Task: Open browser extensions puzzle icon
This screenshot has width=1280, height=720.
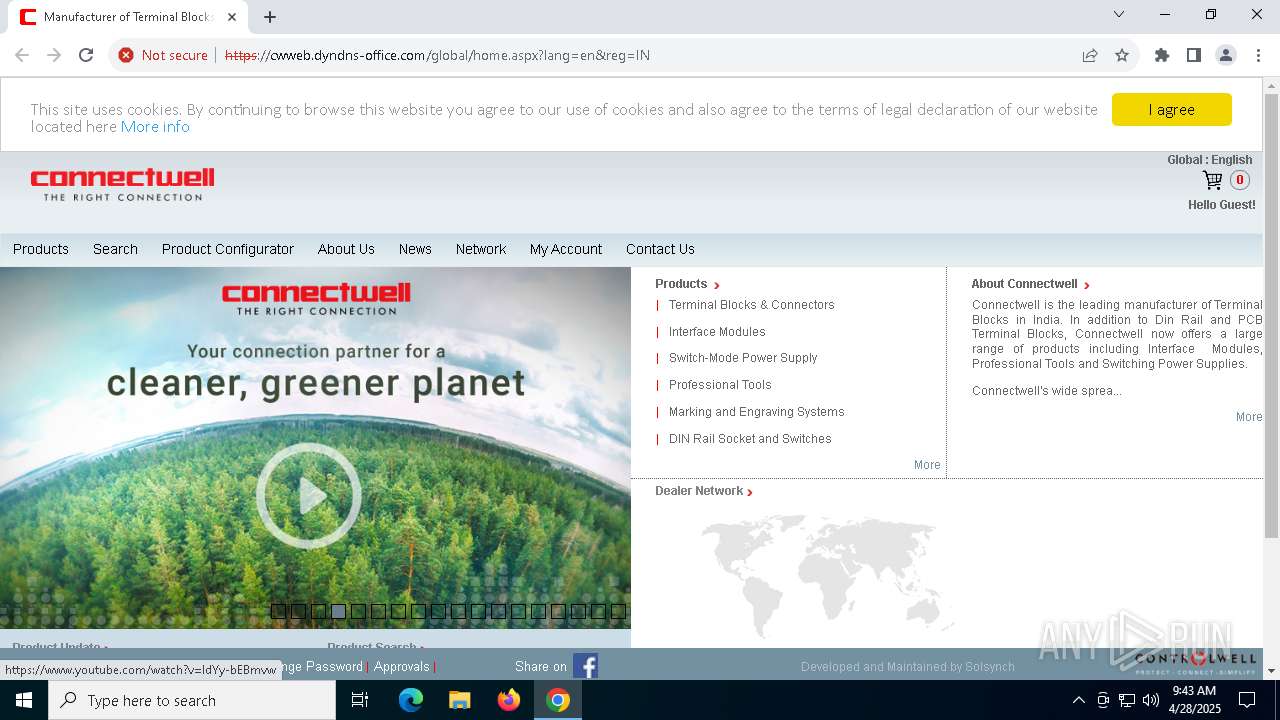Action: 1162,55
